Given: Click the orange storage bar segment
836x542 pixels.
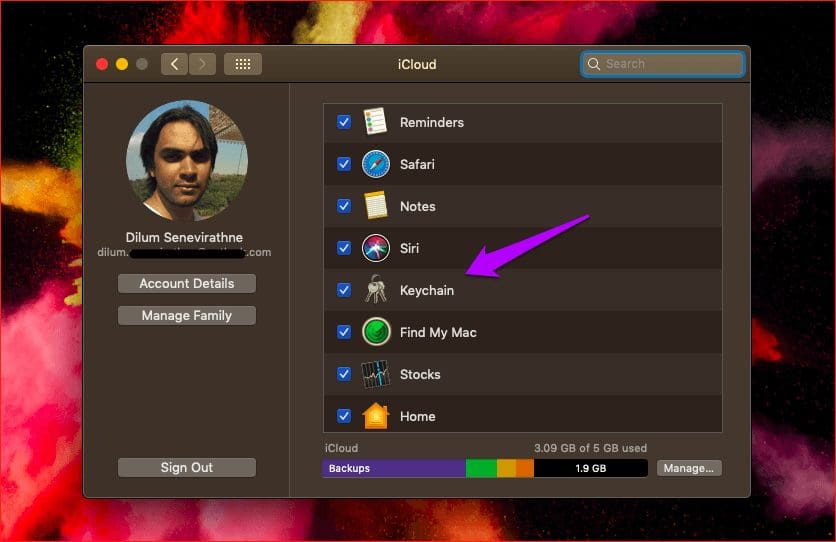Looking at the screenshot, I should click(x=525, y=468).
